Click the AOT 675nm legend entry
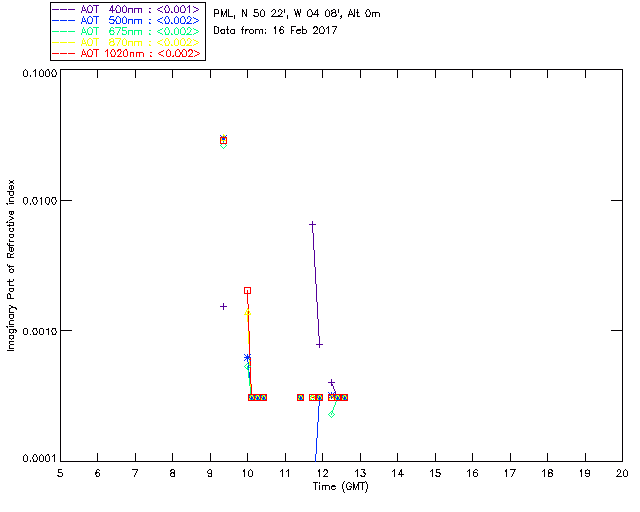Image resolution: width=640 pixels, height=512 pixels. pos(126,32)
